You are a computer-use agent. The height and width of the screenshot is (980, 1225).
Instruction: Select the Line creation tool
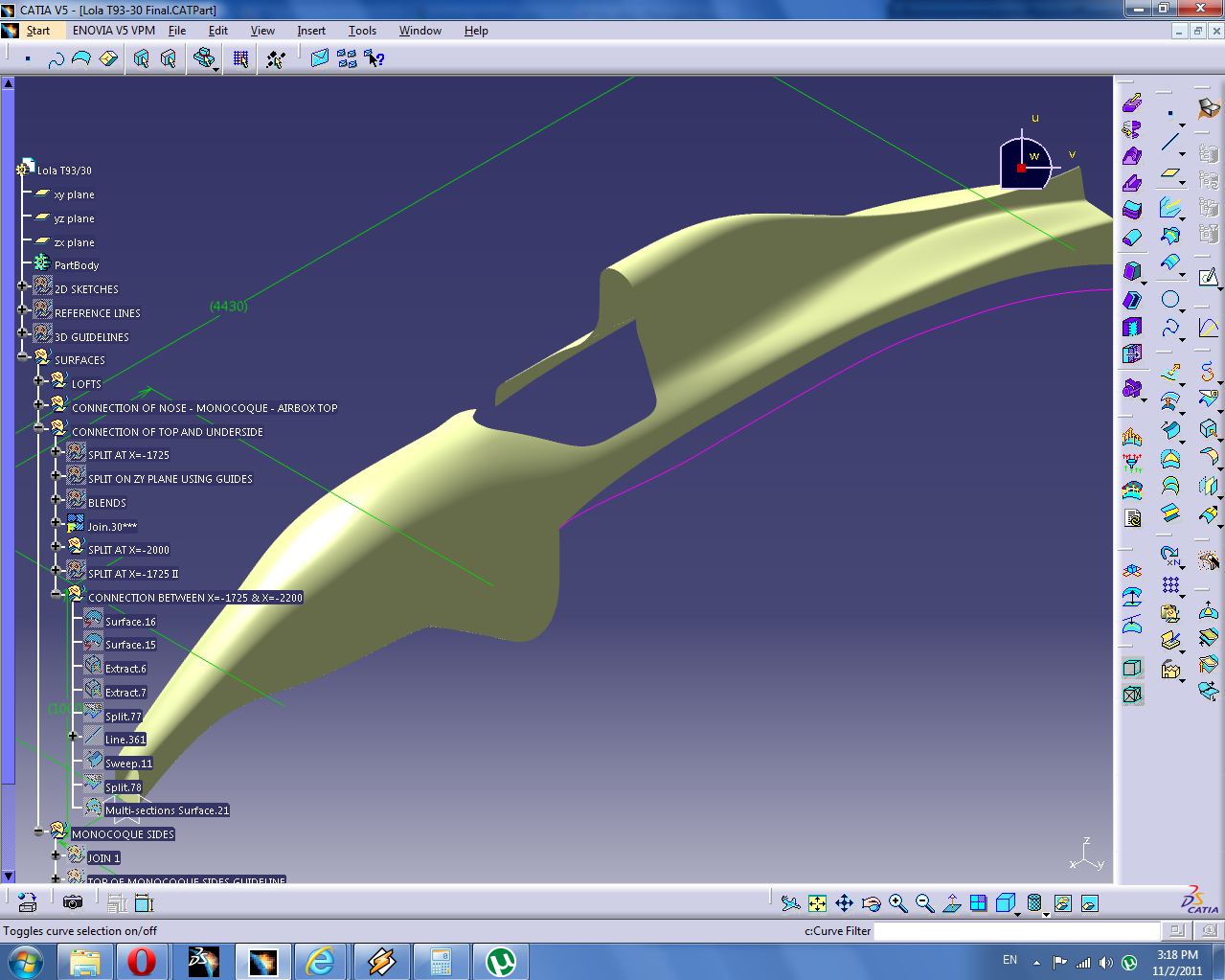[1169, 143]
